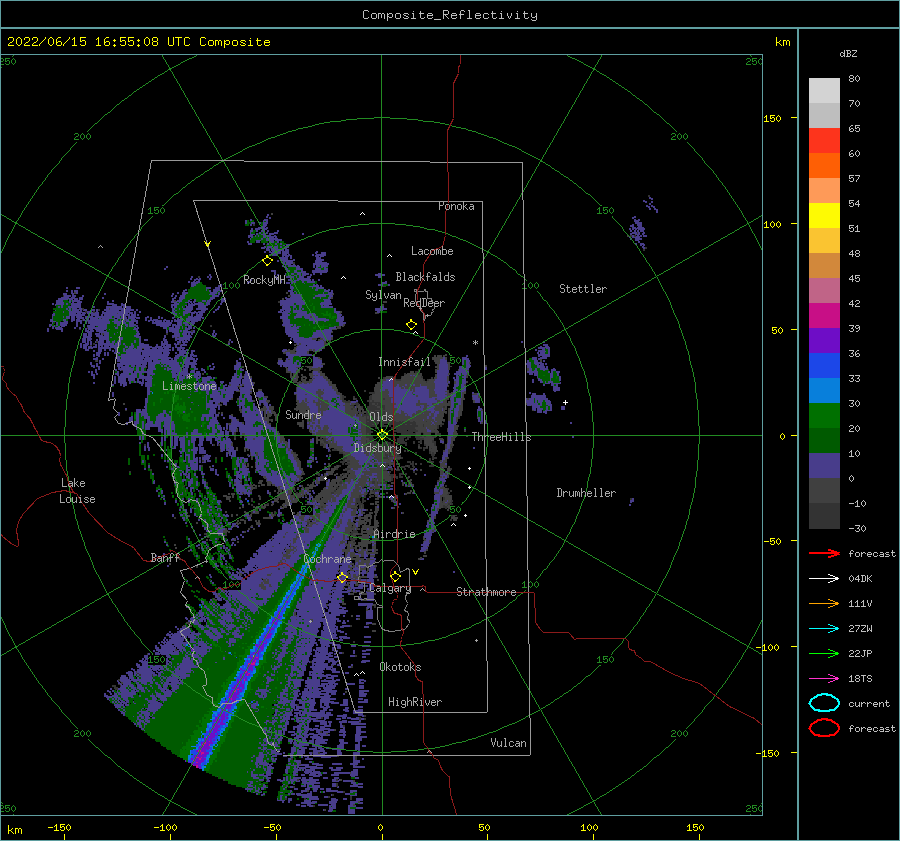
Task: Pick the dark green 10–20 dBZ swatch
Action: click(x=824, y=440)
